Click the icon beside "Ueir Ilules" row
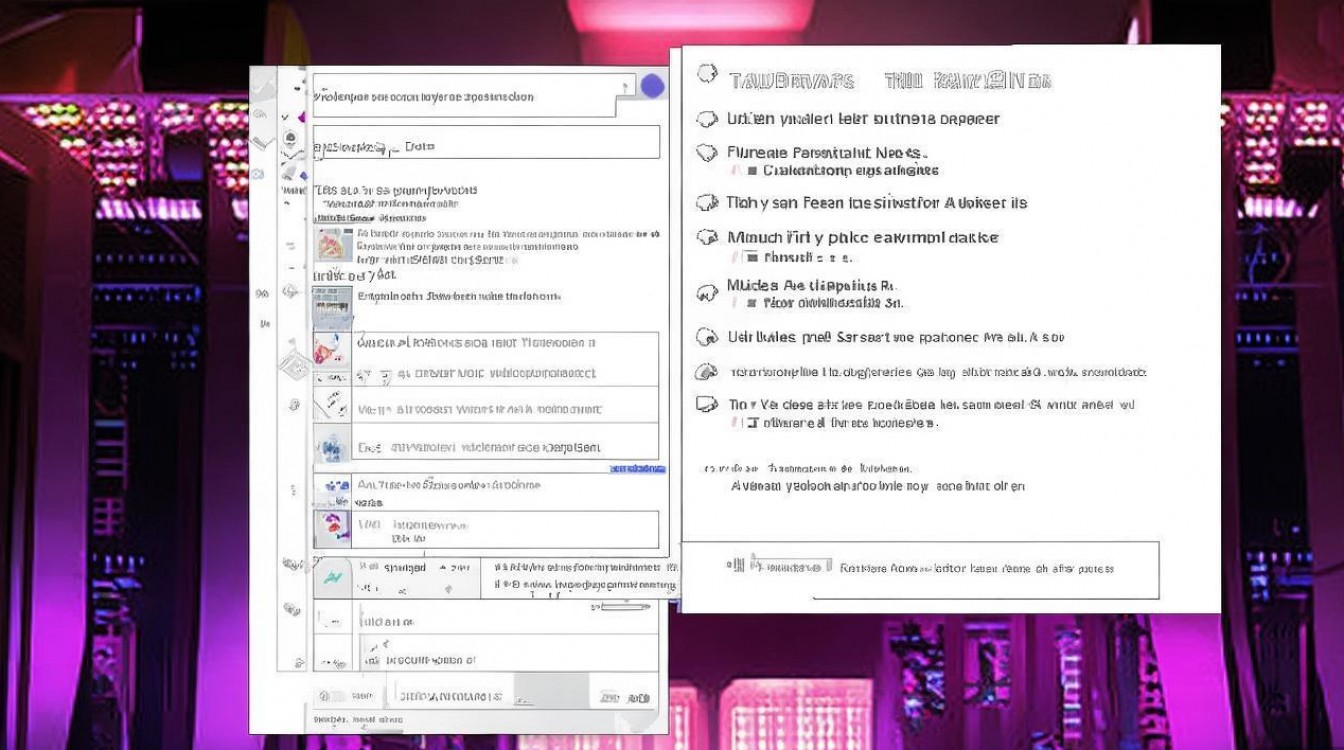The width and height of the screenshot is (1344, 750). pyautogui.click(x=707, y=338)
